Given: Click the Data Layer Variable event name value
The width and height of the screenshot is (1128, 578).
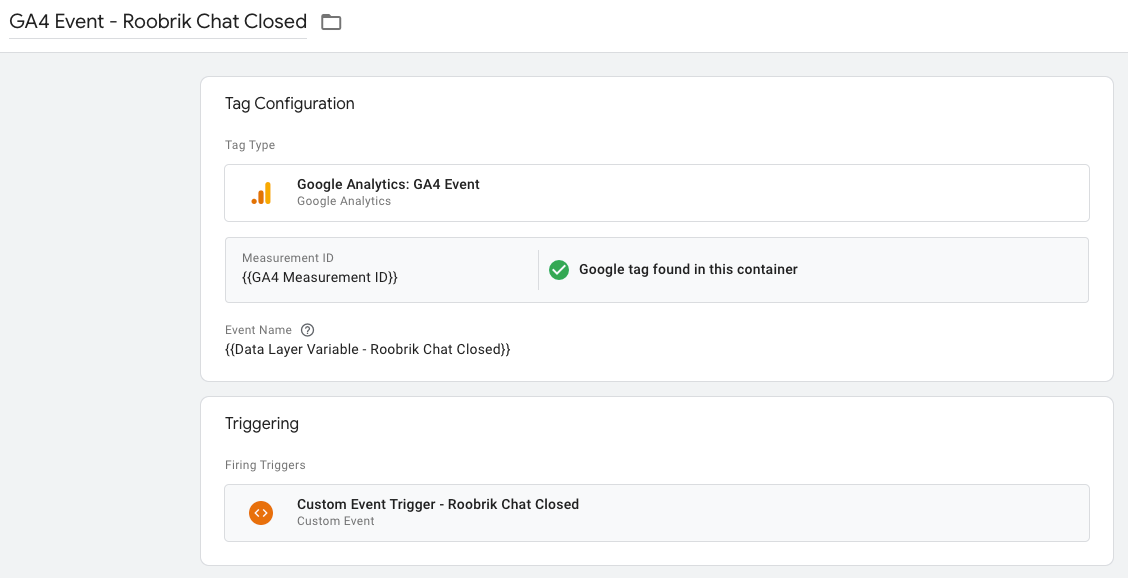Looking at the screenshot, I should tap(368, 350).
